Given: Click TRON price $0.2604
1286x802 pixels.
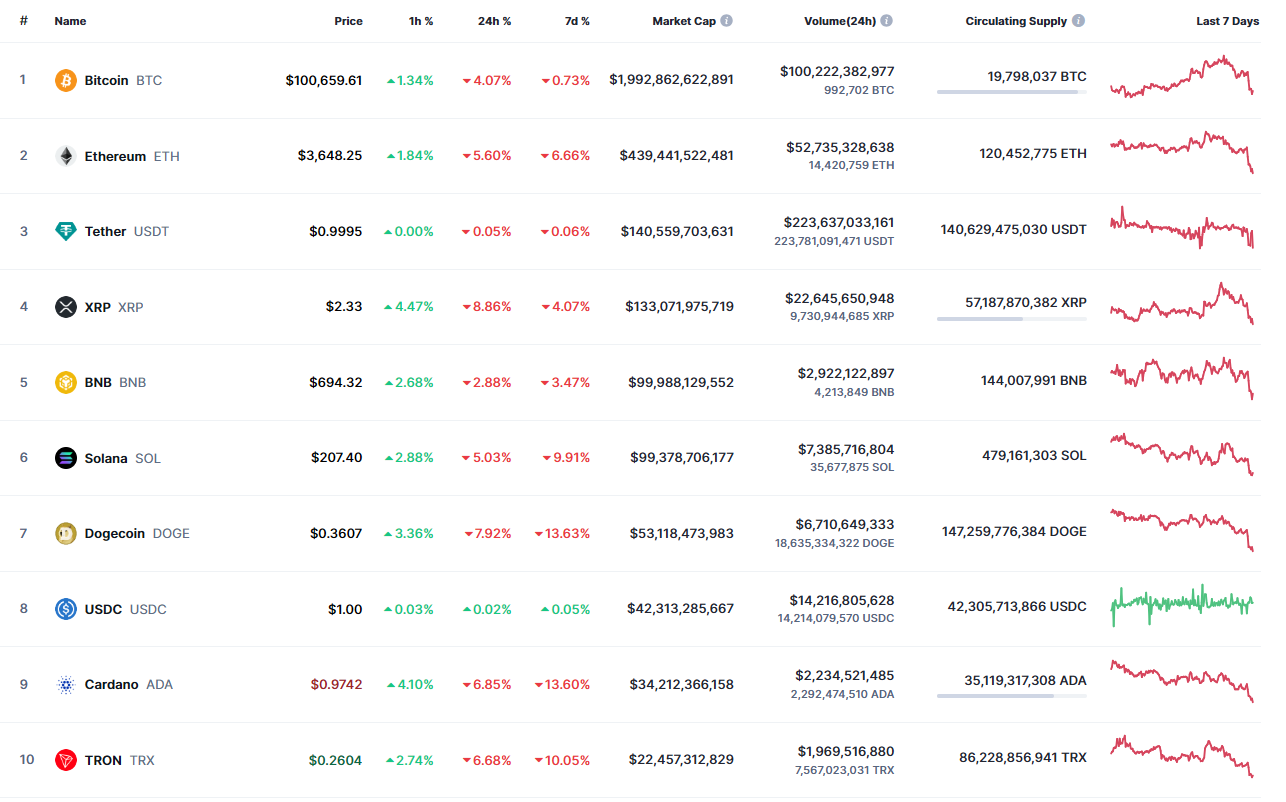Looking at the screenshot, I should click(x=336, y=760).
